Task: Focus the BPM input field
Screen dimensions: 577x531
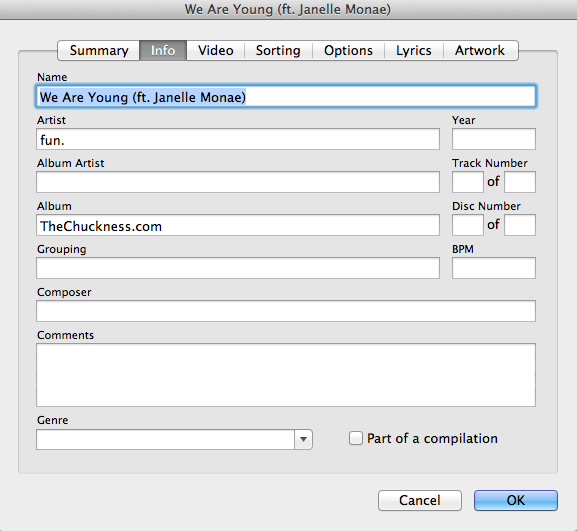Action: [x=493, y=268]
